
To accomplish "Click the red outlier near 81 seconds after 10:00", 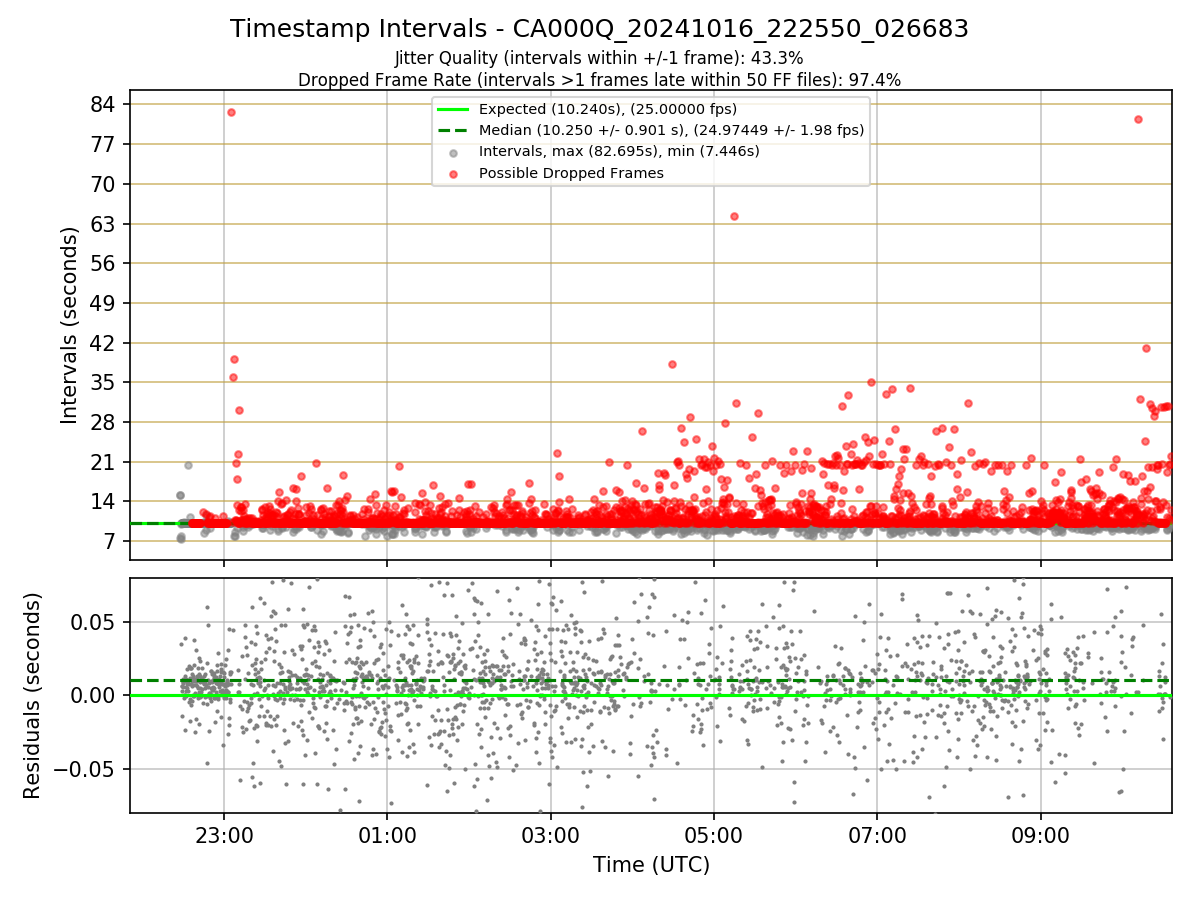I will pos(1138,119).
